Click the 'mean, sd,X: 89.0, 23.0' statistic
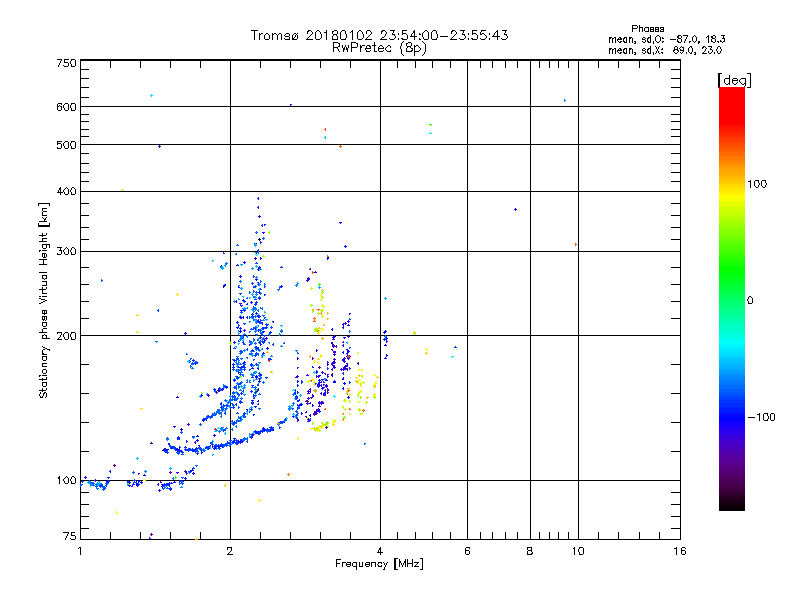Viewport: 800px width, 600px height. pos(665,50)
